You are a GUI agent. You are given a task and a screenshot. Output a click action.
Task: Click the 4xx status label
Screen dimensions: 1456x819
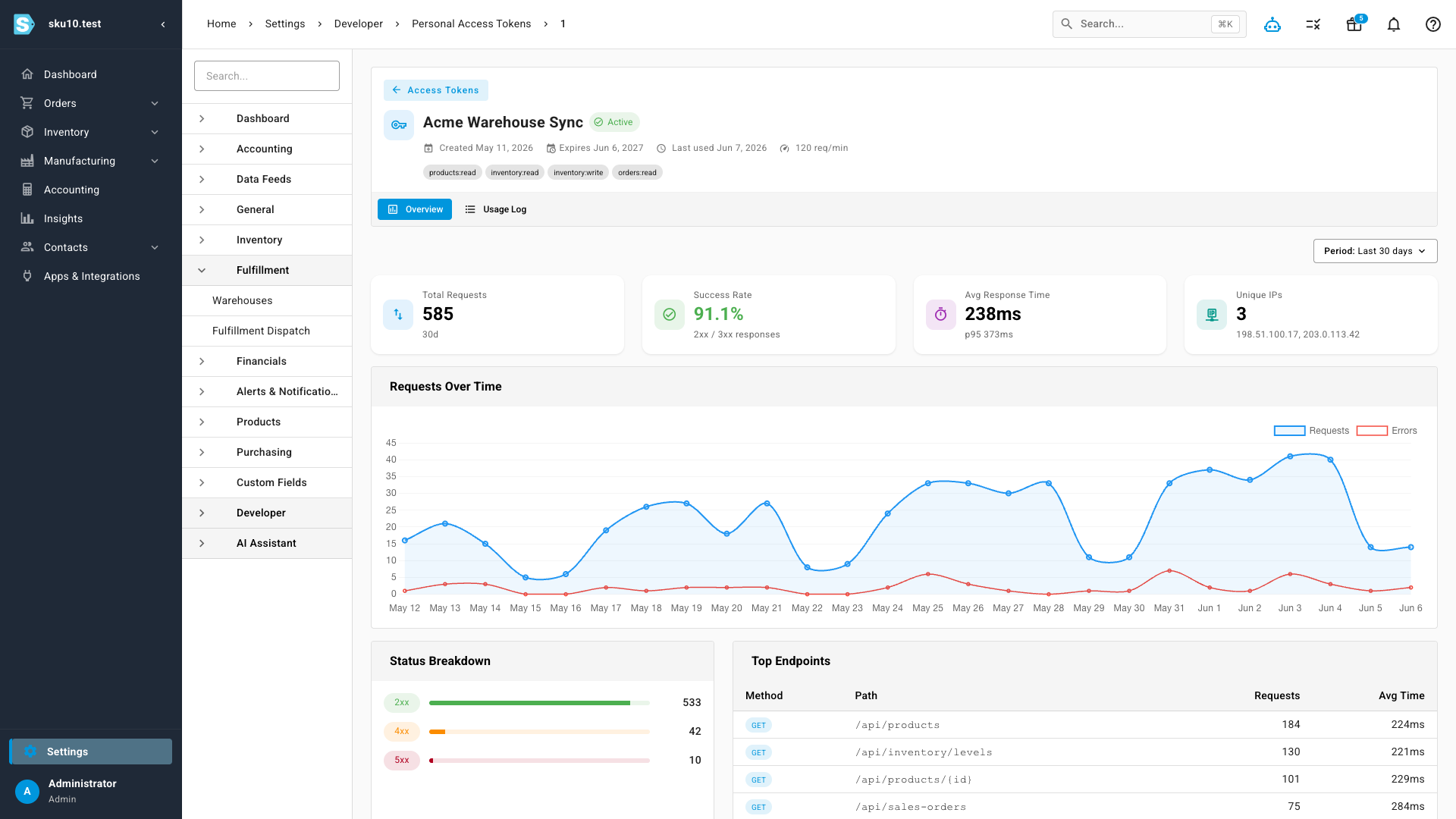402,732
